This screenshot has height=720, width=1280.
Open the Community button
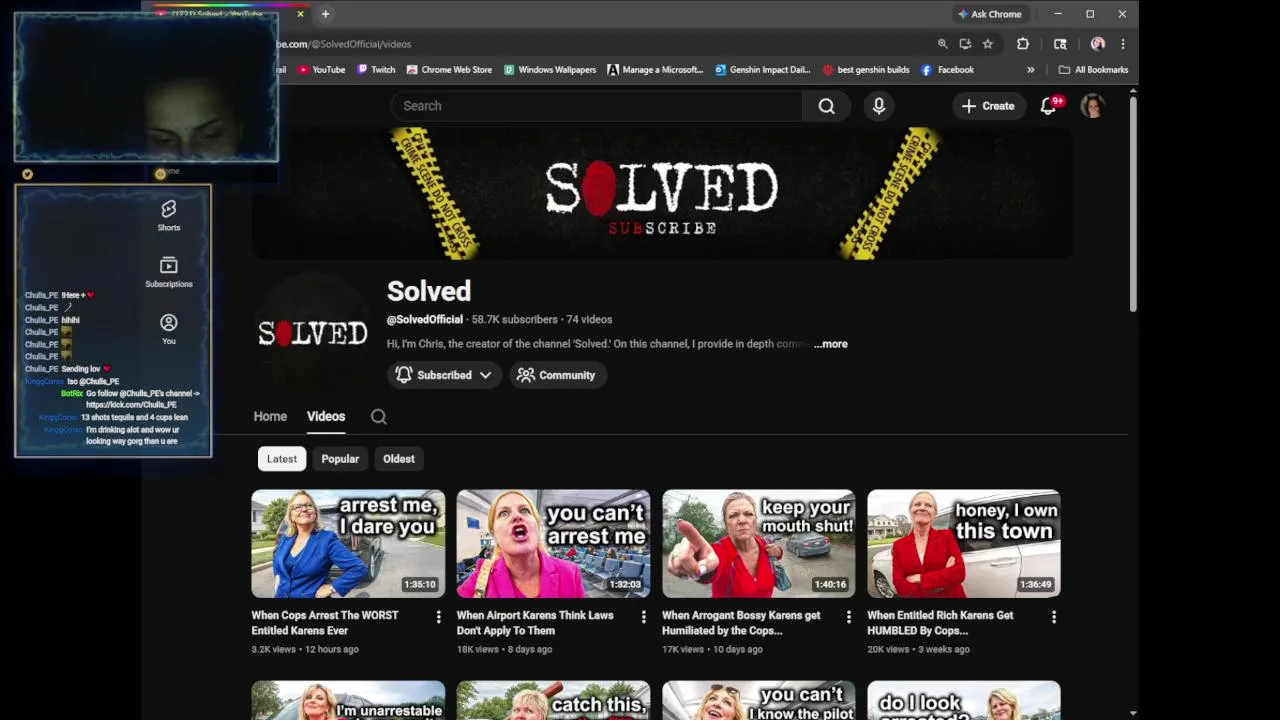(556, 375)
